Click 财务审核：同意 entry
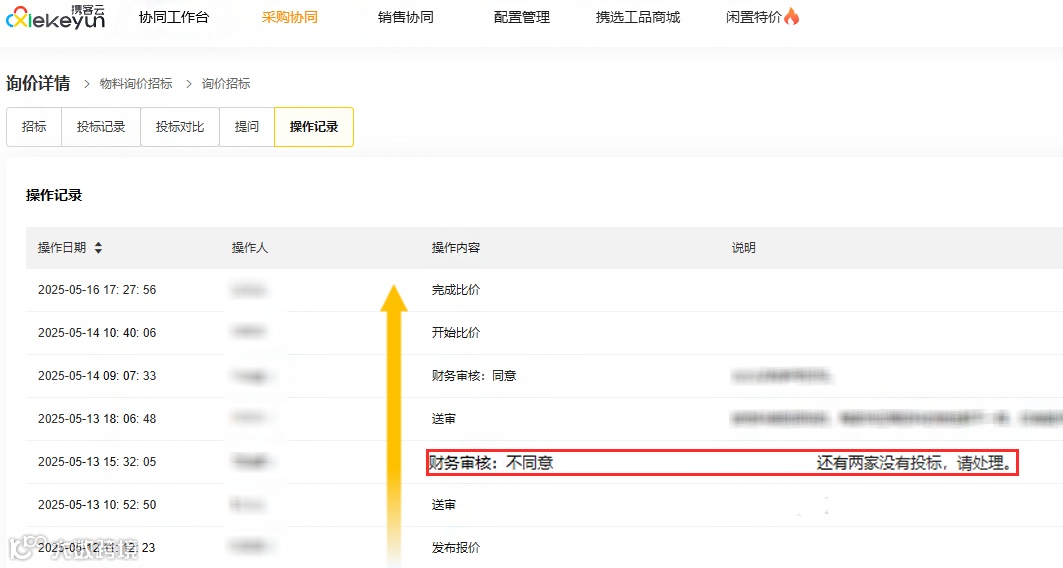The height and width of the screenshot is (568, 1063). click(x=474, y=376)
